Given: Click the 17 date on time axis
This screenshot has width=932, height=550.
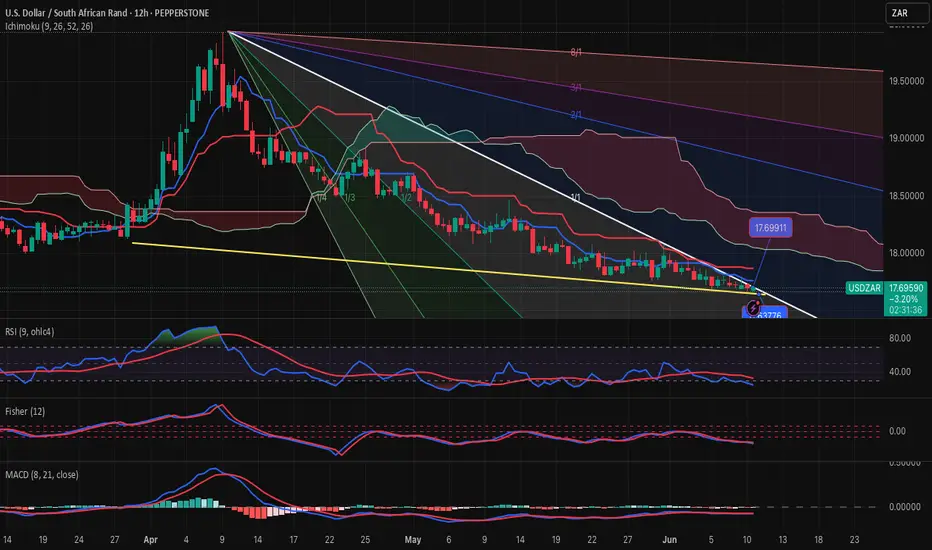Looking at the screenshot, I should click(294, 540).
